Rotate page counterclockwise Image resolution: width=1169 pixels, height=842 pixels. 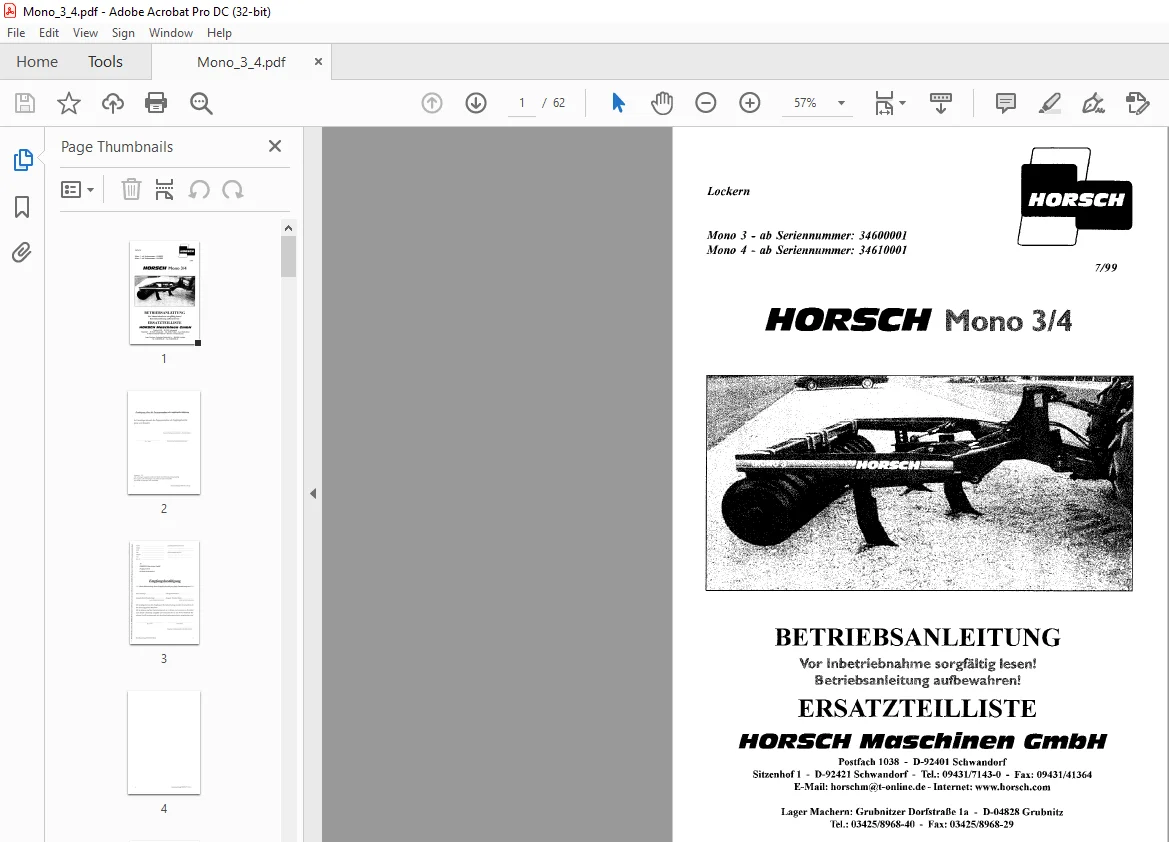pos(198,189)
